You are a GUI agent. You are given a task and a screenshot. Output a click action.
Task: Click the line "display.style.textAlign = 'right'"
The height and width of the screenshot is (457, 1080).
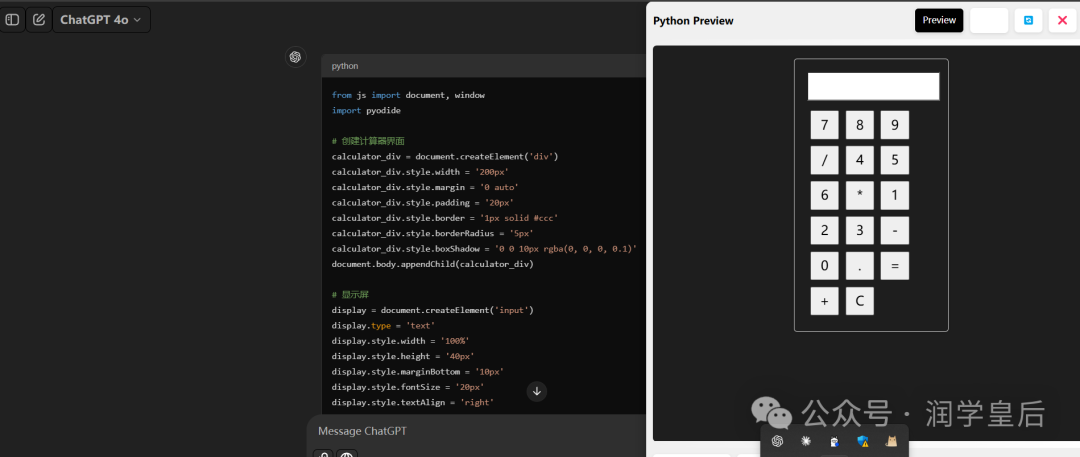pos(413,402)
